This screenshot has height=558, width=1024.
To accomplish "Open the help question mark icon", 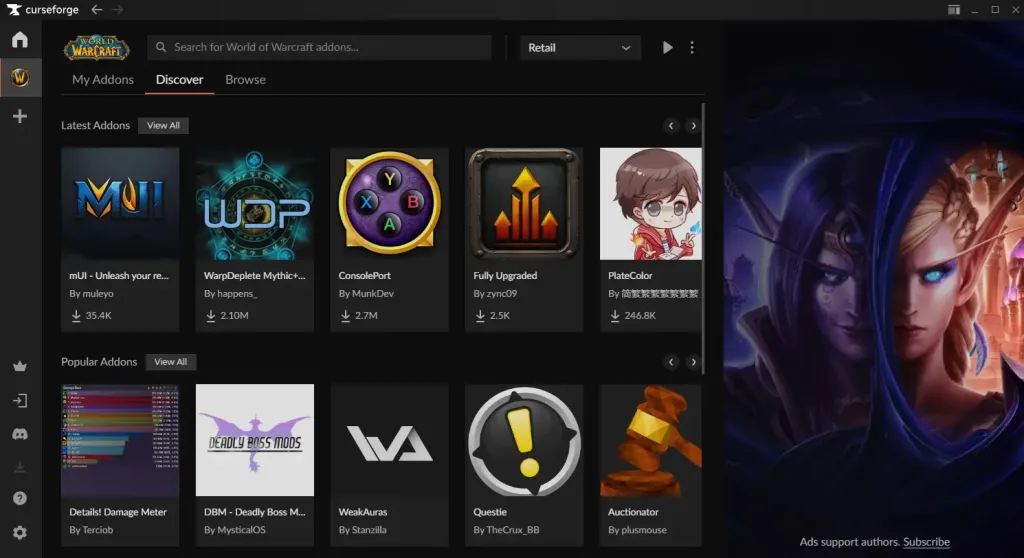I will [20, 498].
